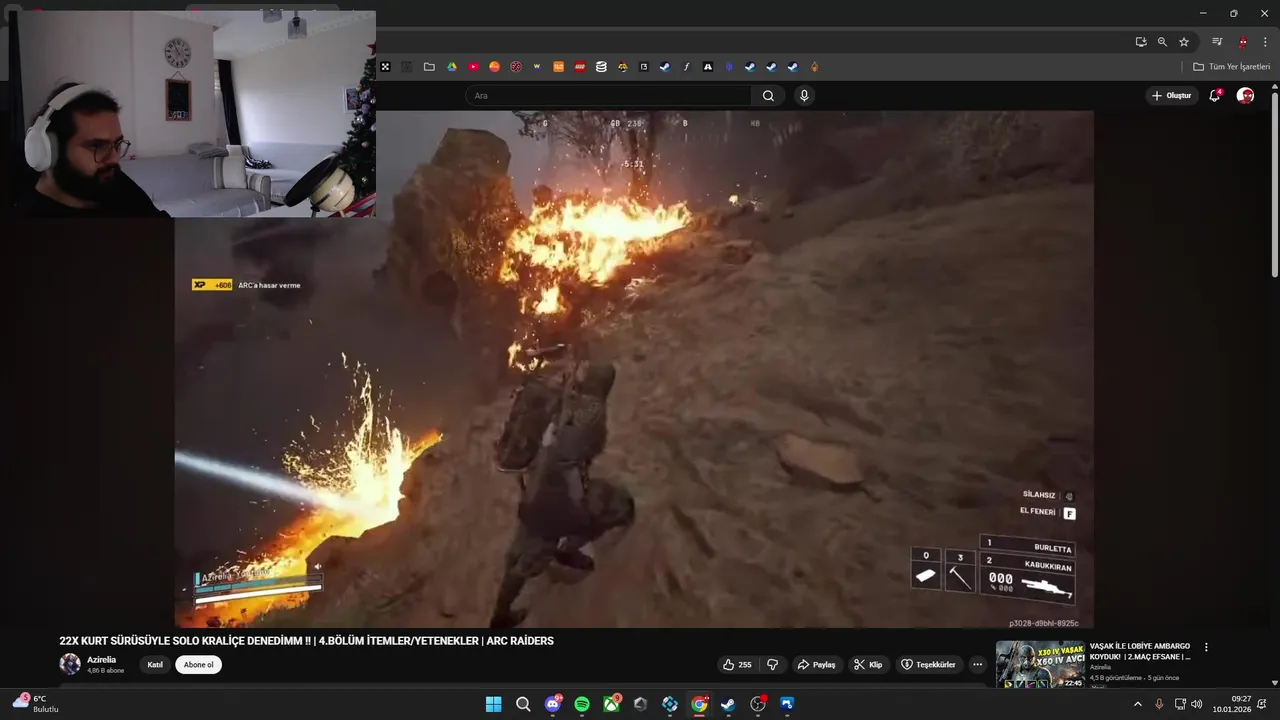Open Windows taskbar search
Screen dimensions: 1280x720
tap(523, 704)
